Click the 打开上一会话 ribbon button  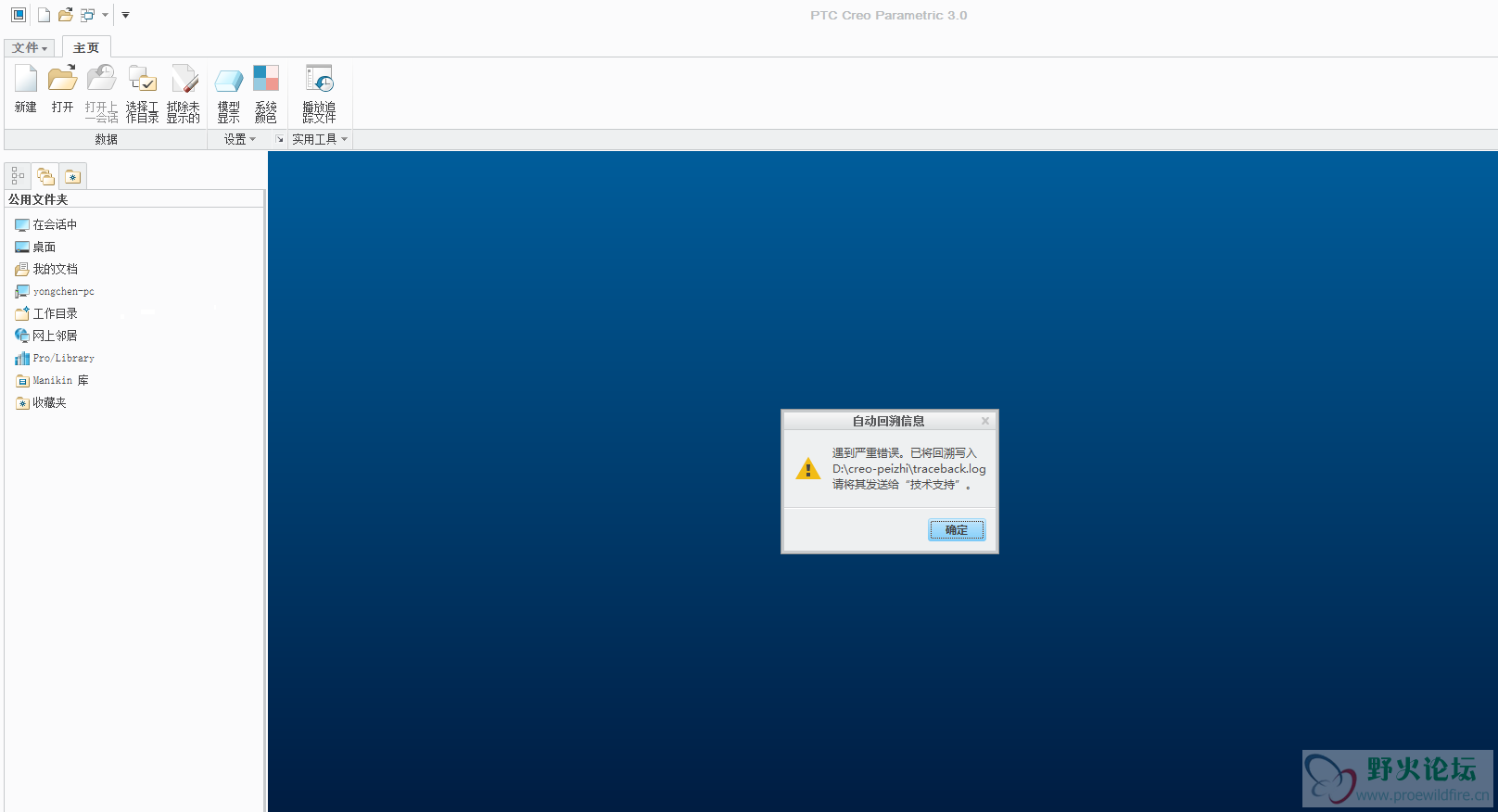point(101,93)
